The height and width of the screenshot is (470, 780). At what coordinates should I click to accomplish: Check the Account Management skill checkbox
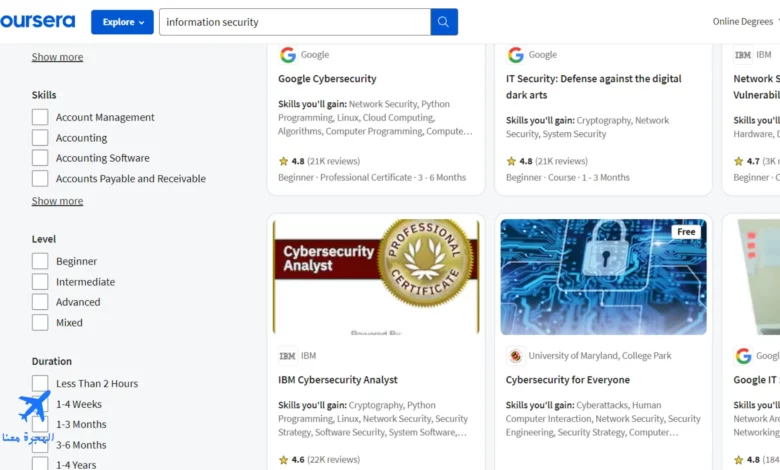40,117
